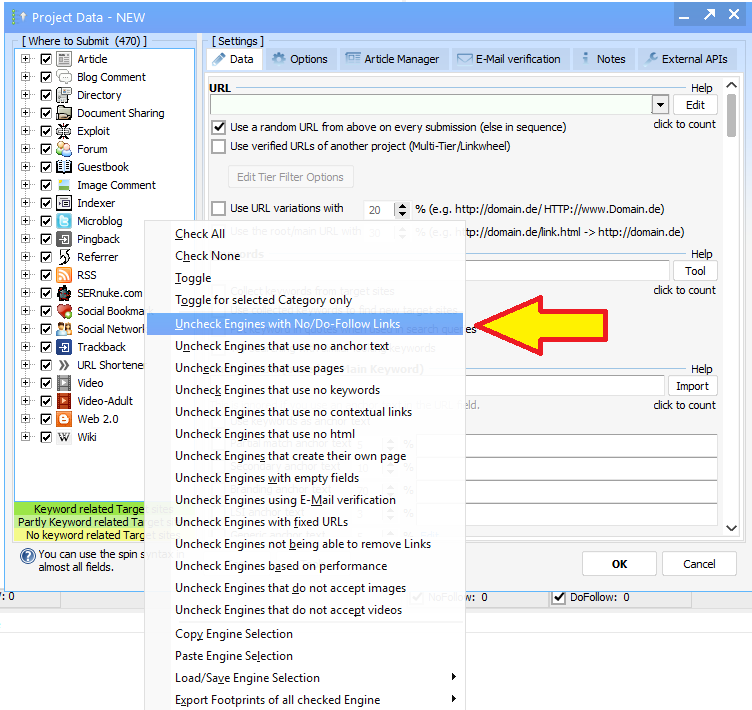Viewport: 752px width, 710px height.
Task: Click the Article category icon
Action: click(64, 59)
